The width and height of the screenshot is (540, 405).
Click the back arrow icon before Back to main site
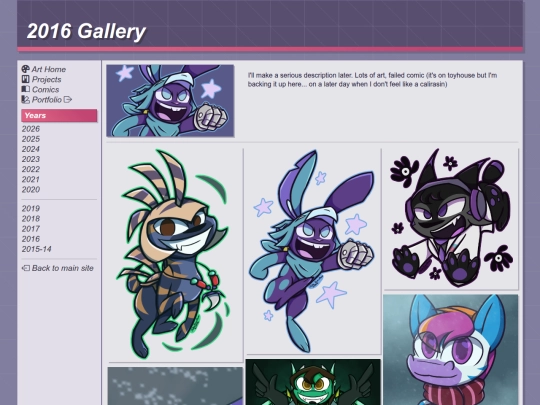pos(25,268)
